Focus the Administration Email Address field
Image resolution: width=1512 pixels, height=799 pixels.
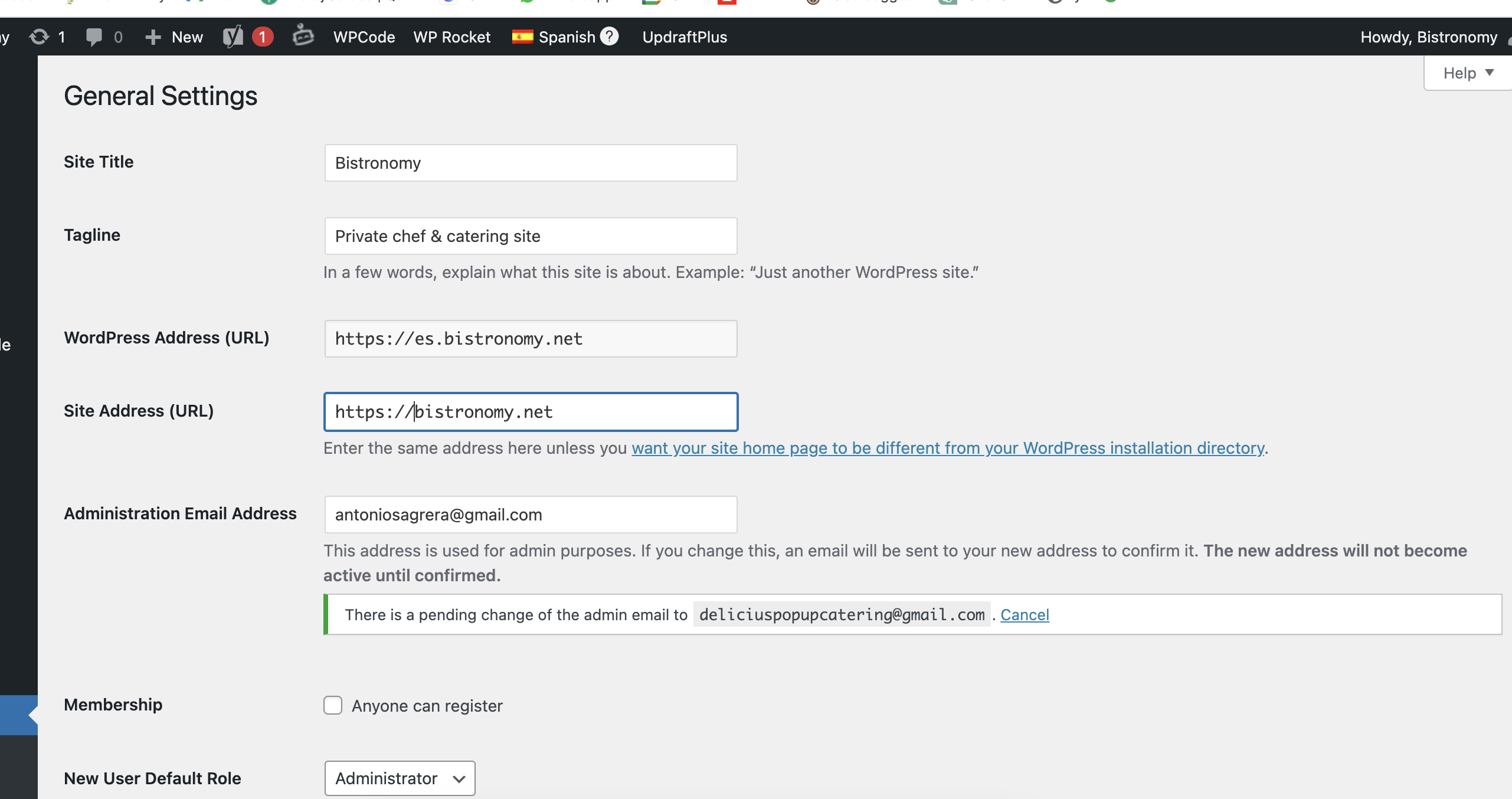[x=531, y=515]
